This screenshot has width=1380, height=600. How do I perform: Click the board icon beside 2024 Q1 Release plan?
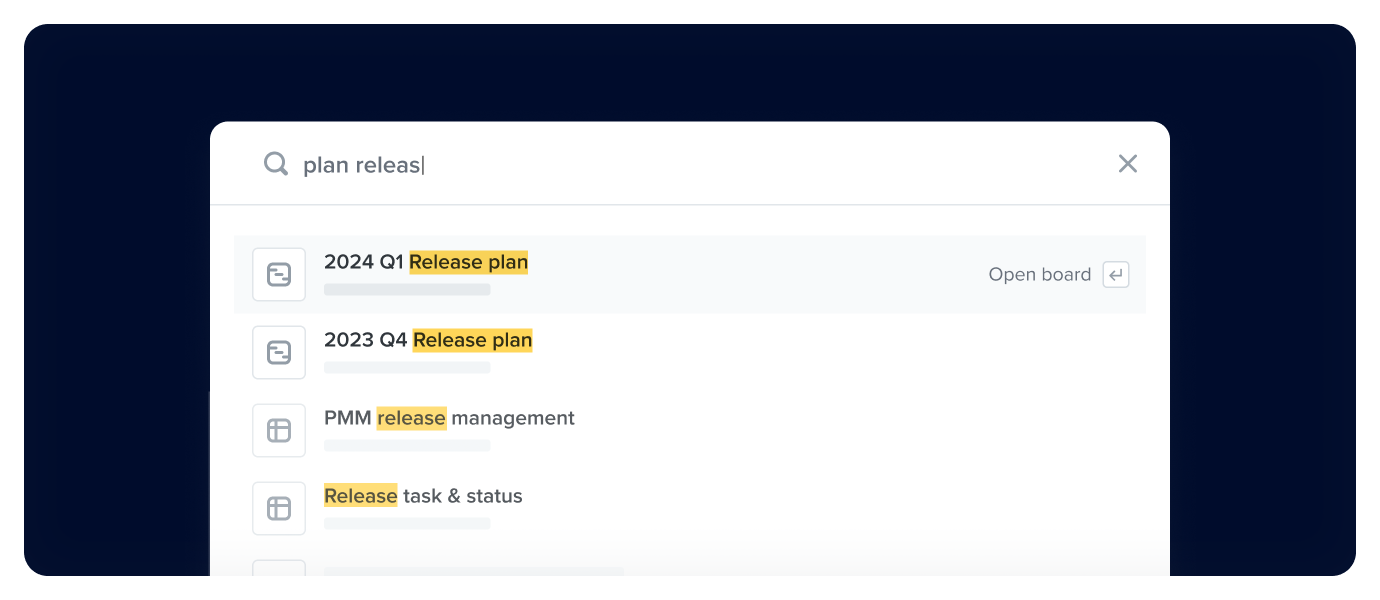click(x=279, y=274)
